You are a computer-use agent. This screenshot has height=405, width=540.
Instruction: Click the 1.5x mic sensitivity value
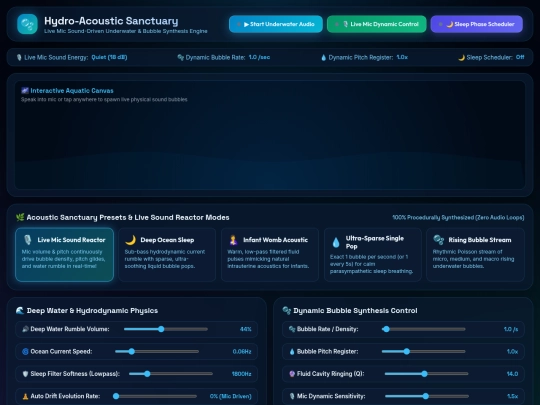click(x=512, y=396)
